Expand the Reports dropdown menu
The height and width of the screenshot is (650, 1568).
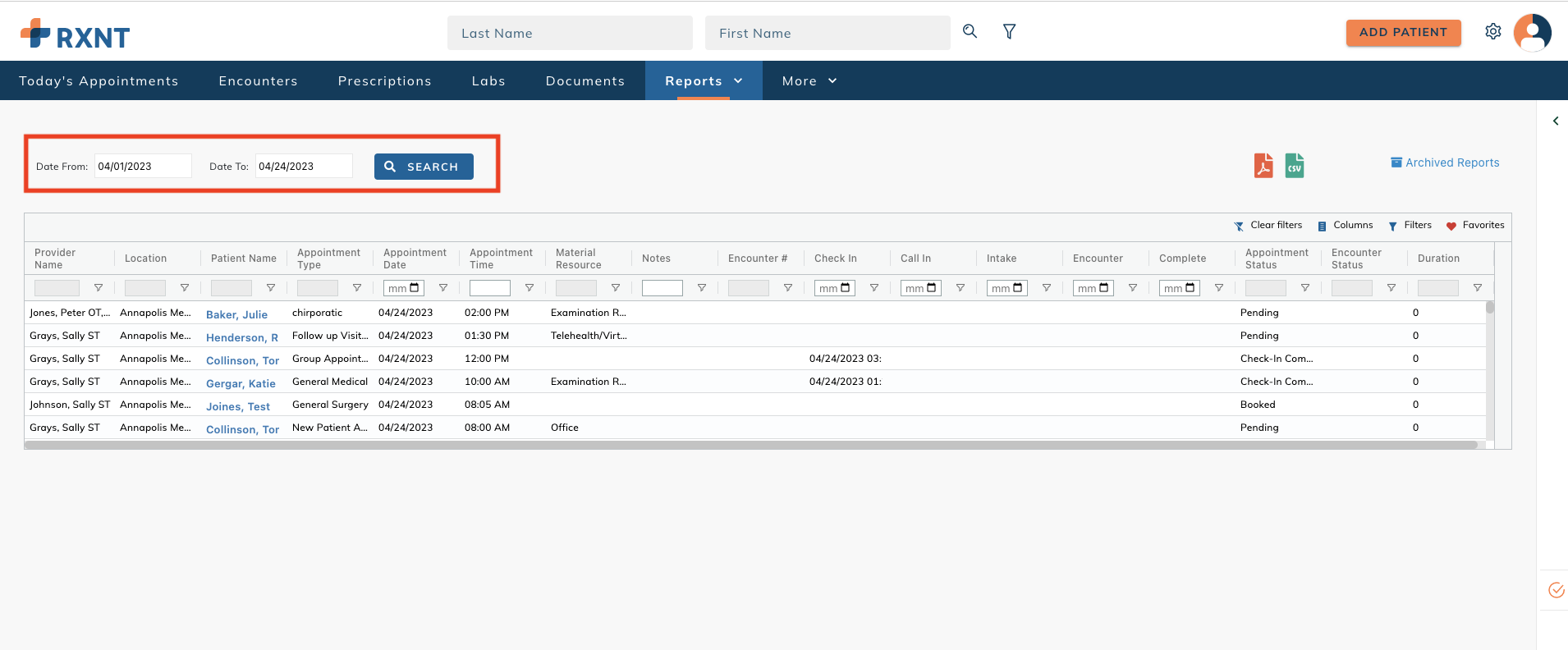704,80
